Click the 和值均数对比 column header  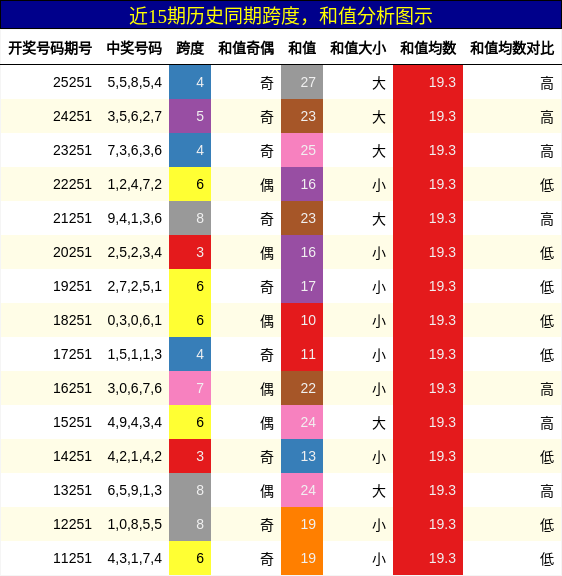[x=512, y=48]
